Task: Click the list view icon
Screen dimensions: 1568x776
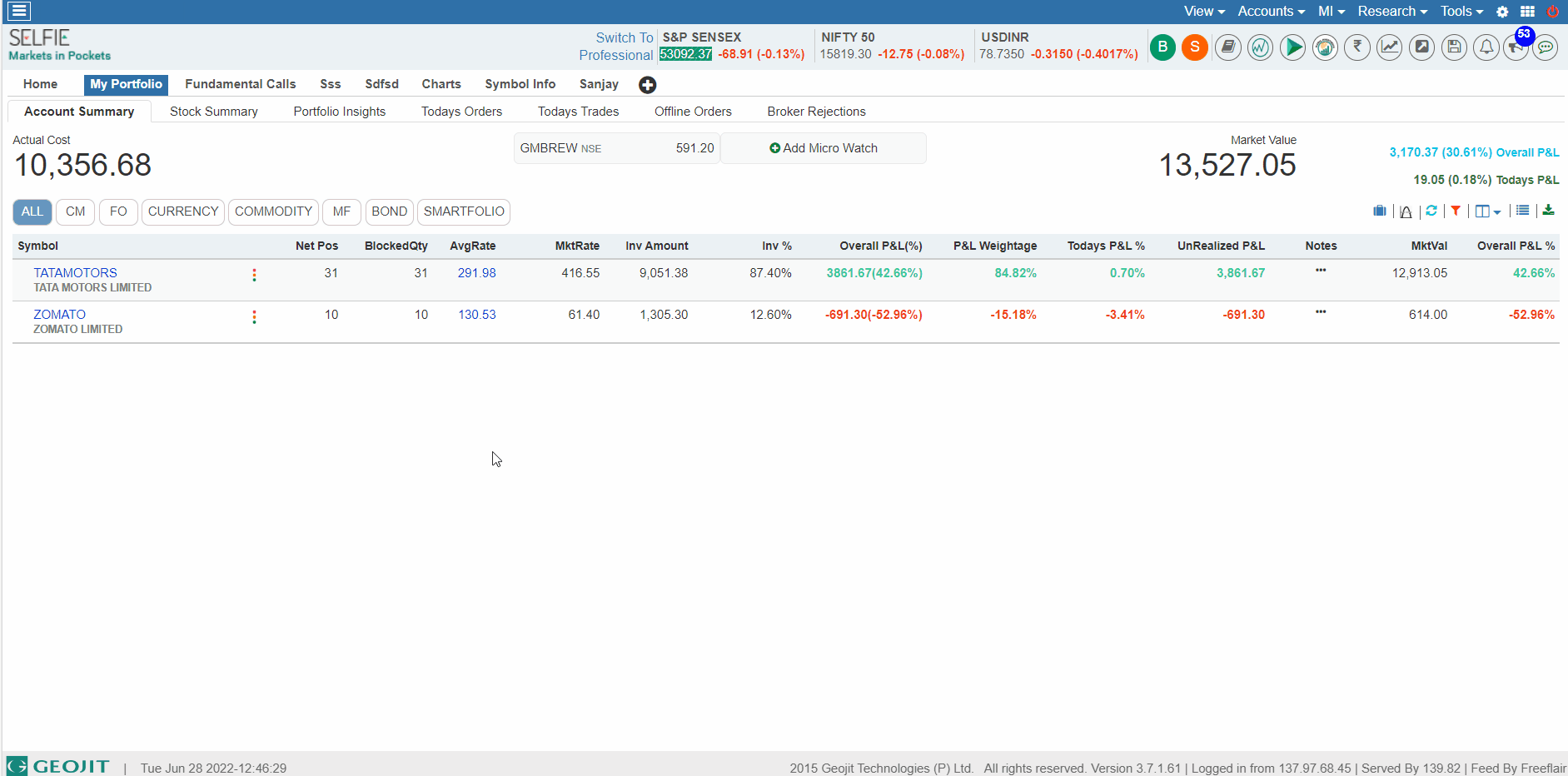Action: point(1522,211)
